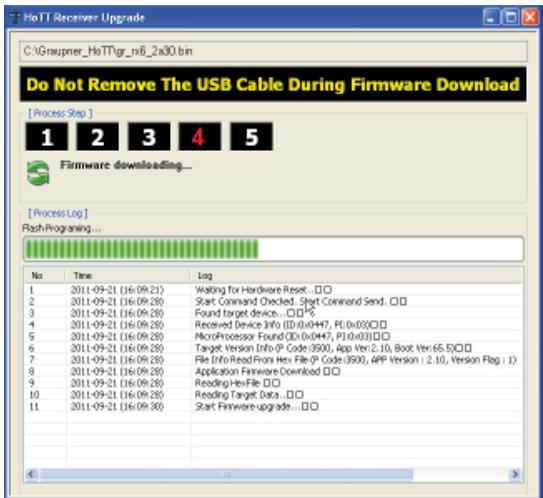Select log row 'Start Firmware upgrade'

coord(274,406)
